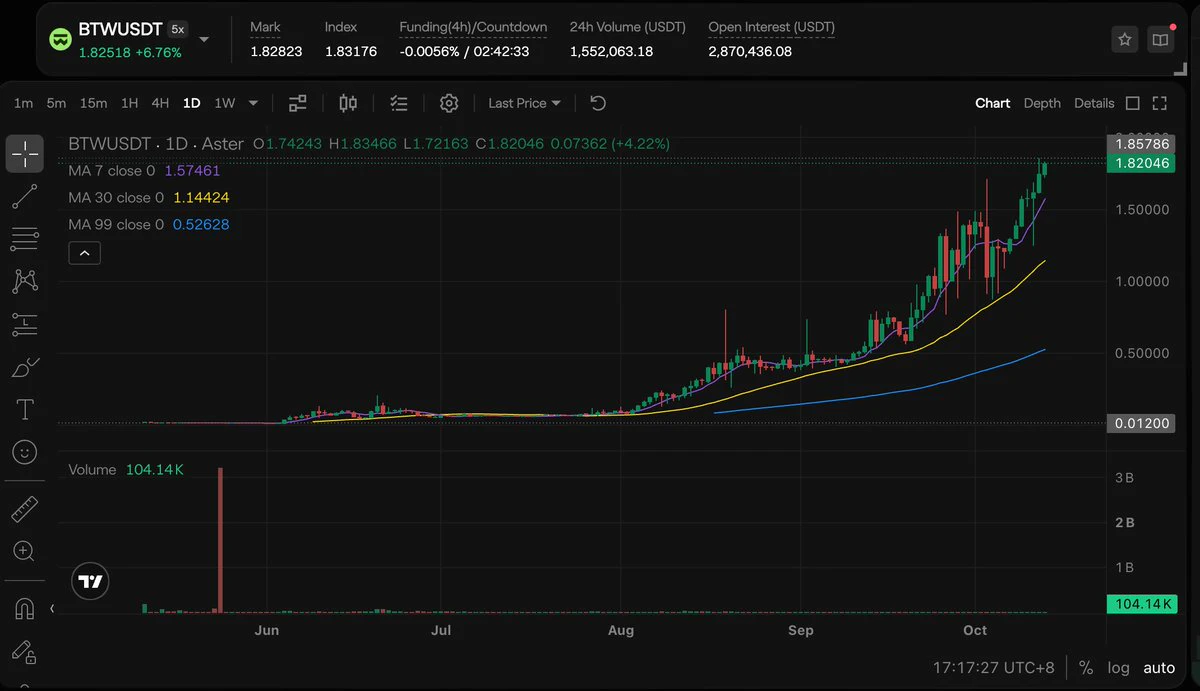This screenshot has width=1200, height=691.
Task: Select the trend line drawing tool
Action: click(x=25, y=197)
